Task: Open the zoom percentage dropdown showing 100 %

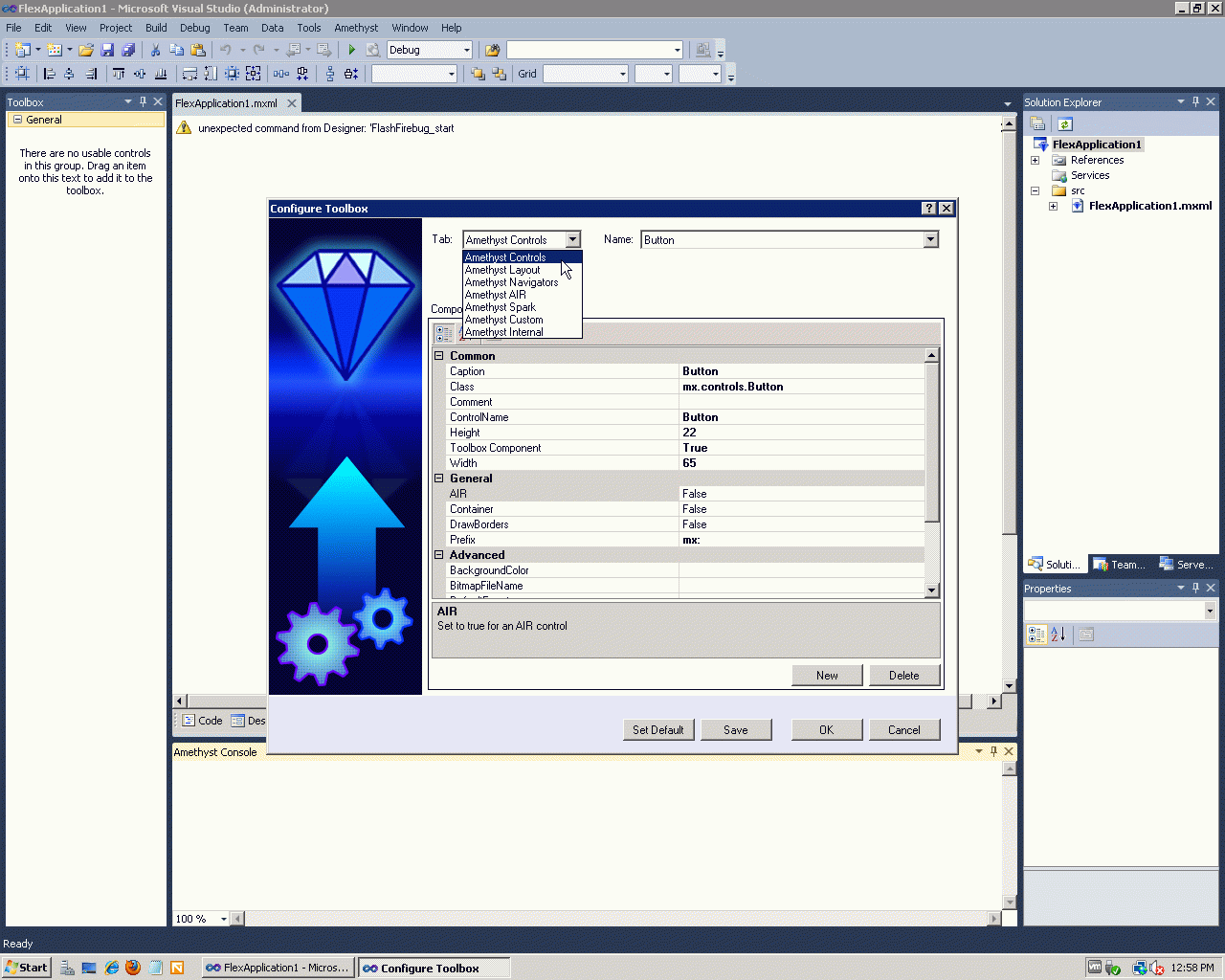Action: tap(224, 919)
